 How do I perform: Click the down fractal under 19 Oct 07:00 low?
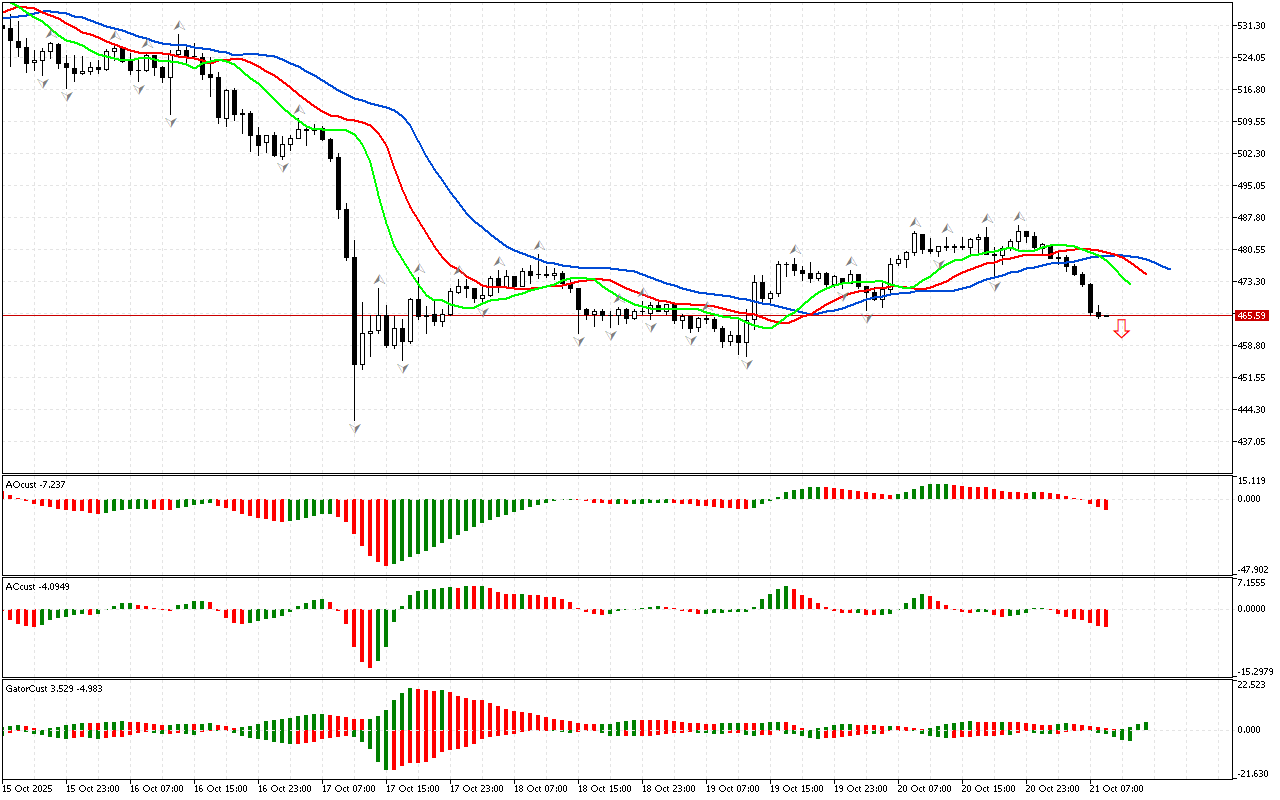pos(747,365)
